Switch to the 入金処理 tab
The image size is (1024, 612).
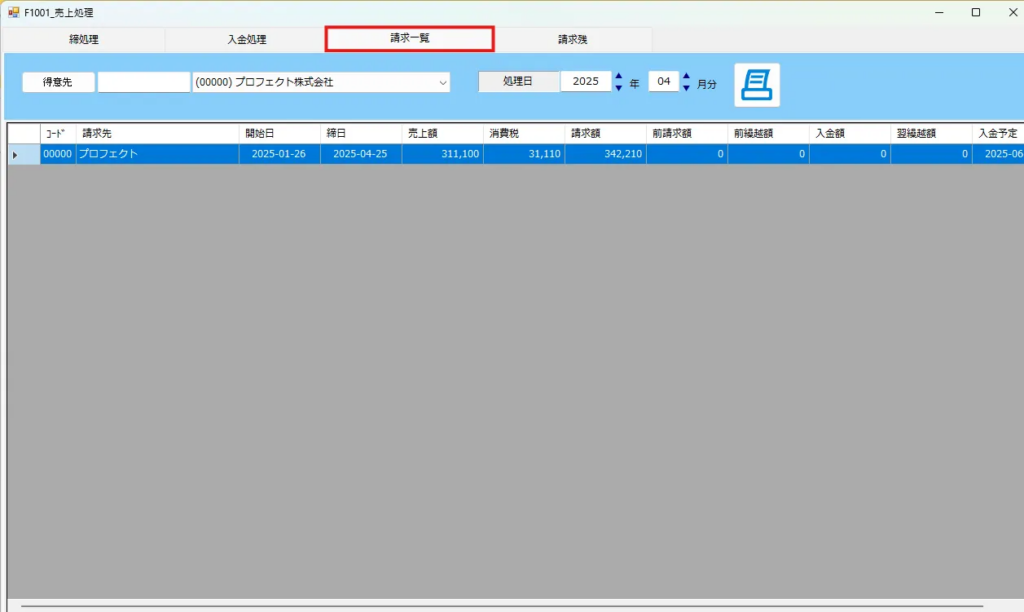(x=246, y=39)
